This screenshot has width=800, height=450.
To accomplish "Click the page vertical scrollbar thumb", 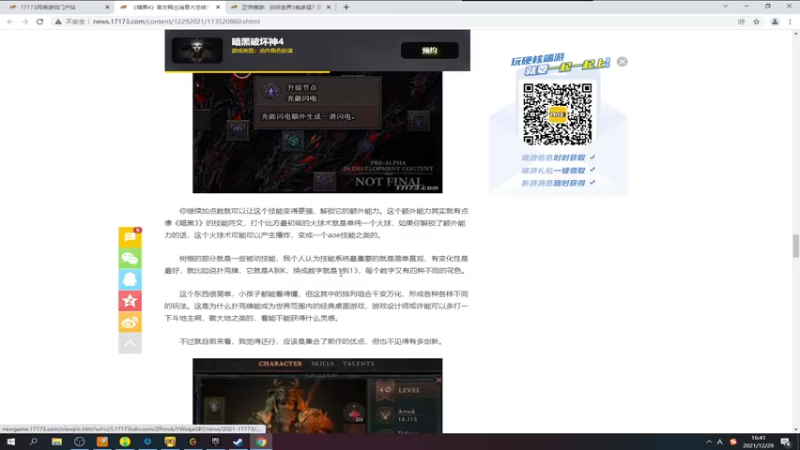I will coord(795,246).
